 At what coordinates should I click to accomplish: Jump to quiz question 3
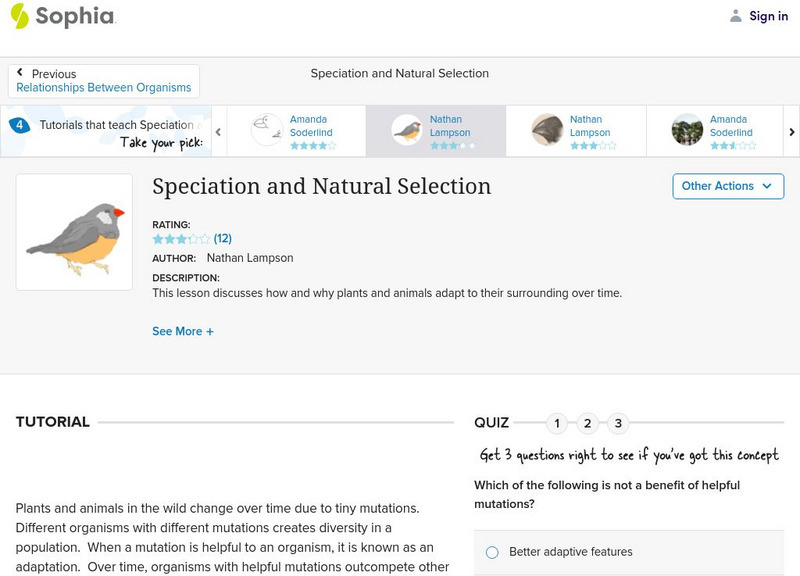click(618, 423)
